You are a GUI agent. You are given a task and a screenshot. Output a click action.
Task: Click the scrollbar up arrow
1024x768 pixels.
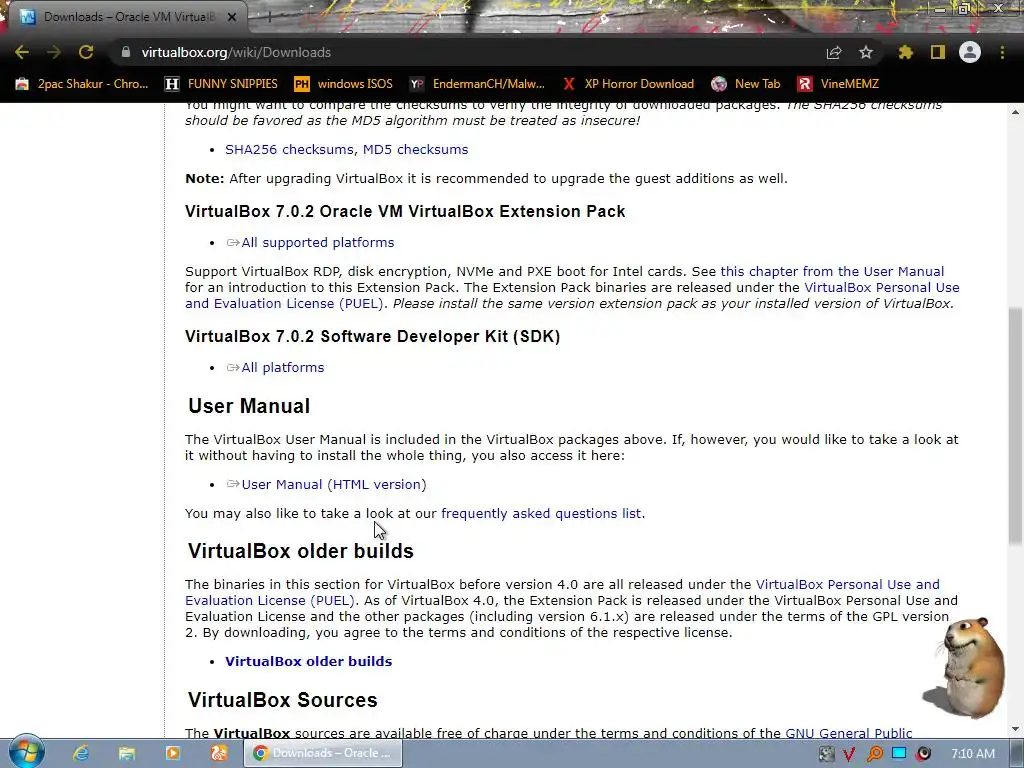[1015, 112]
